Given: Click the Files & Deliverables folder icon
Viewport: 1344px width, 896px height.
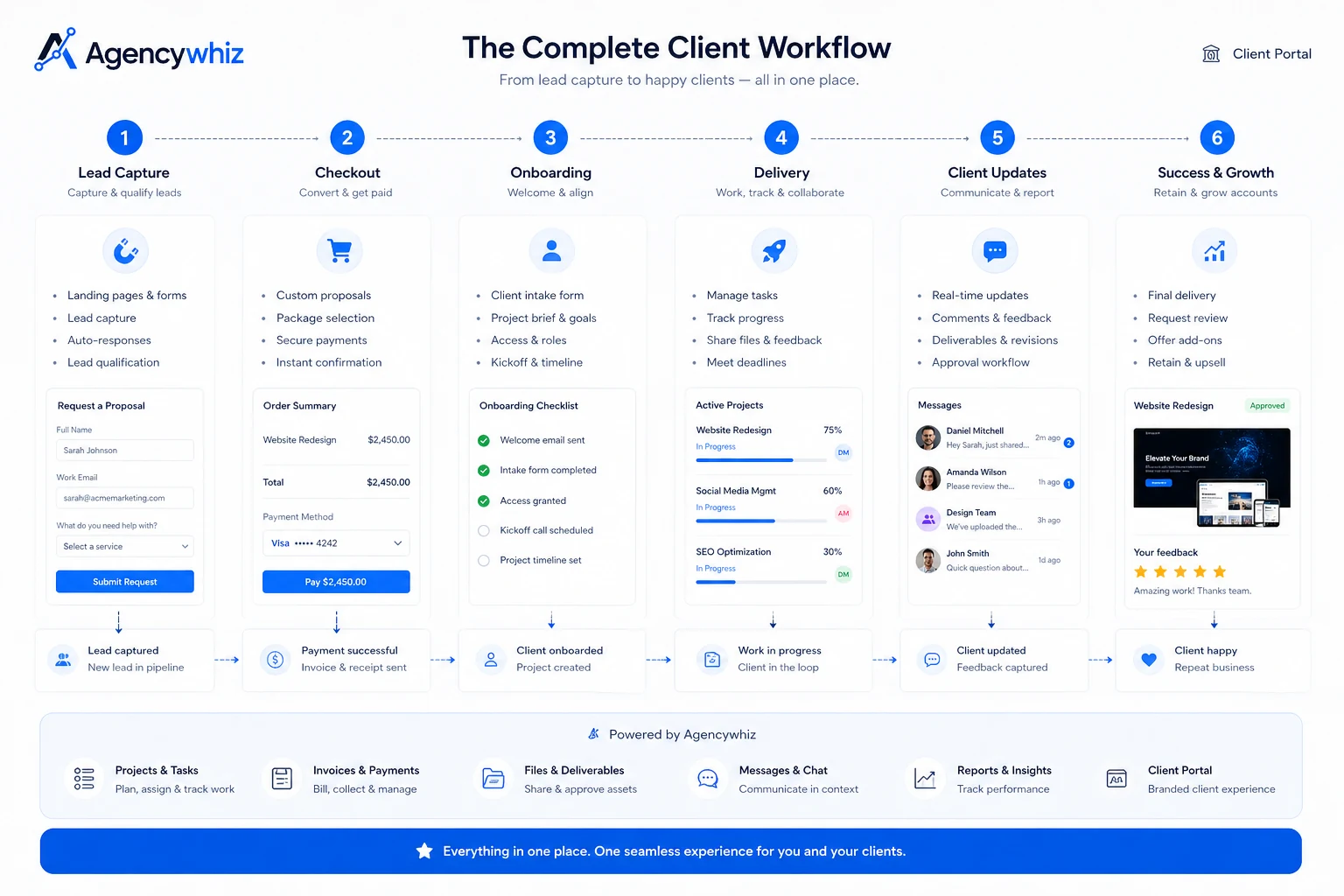Looking at the screenshot, I should tap(493, 779).
